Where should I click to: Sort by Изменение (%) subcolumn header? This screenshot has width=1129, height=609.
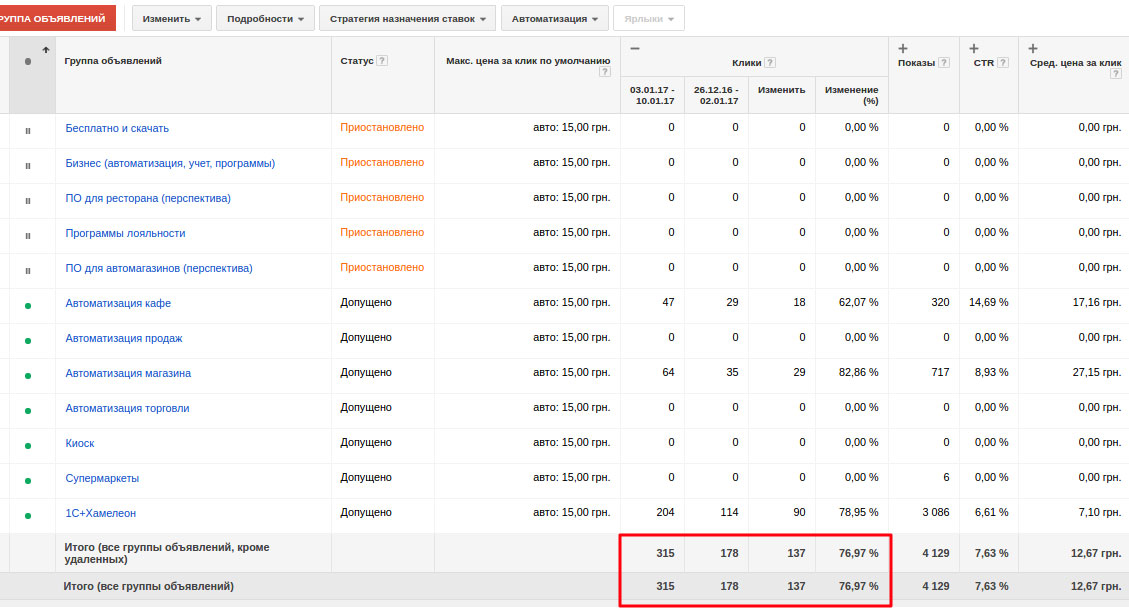click(x=852, y=95)
